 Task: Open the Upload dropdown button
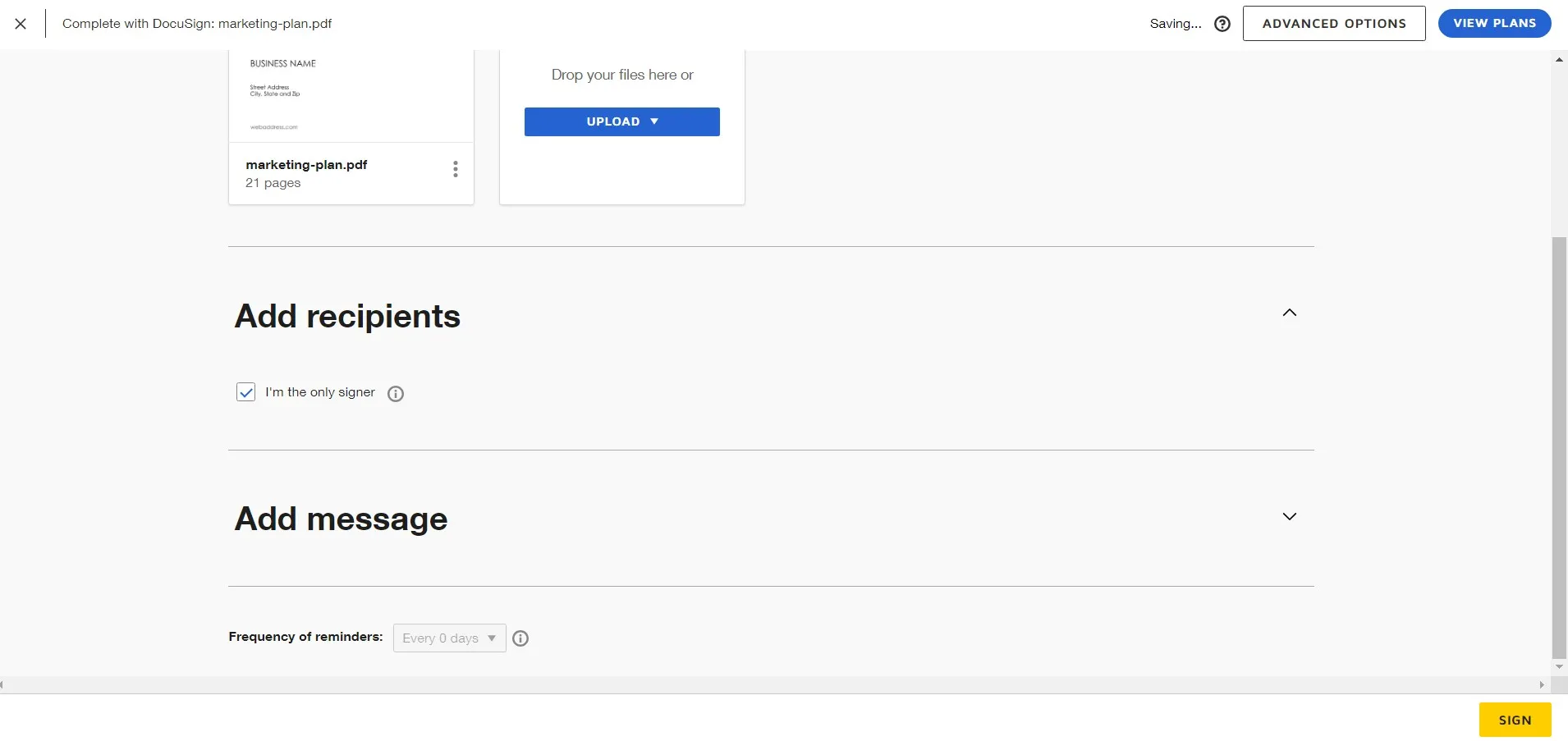click(621, 121)
